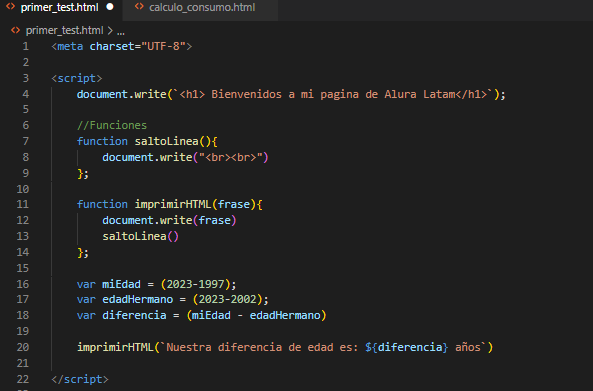Click imprimirHTML in the function declaration
The image size is (593, 391).
point(173,204)
